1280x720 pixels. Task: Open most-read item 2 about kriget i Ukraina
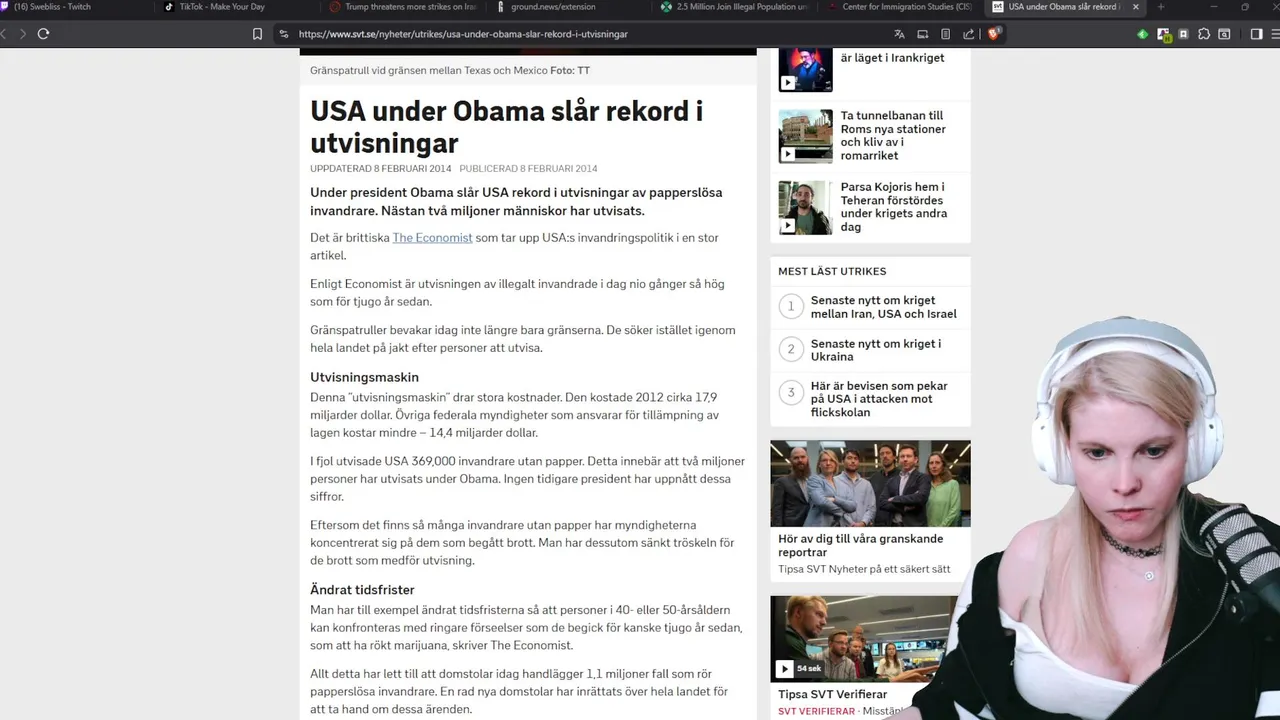876,350
